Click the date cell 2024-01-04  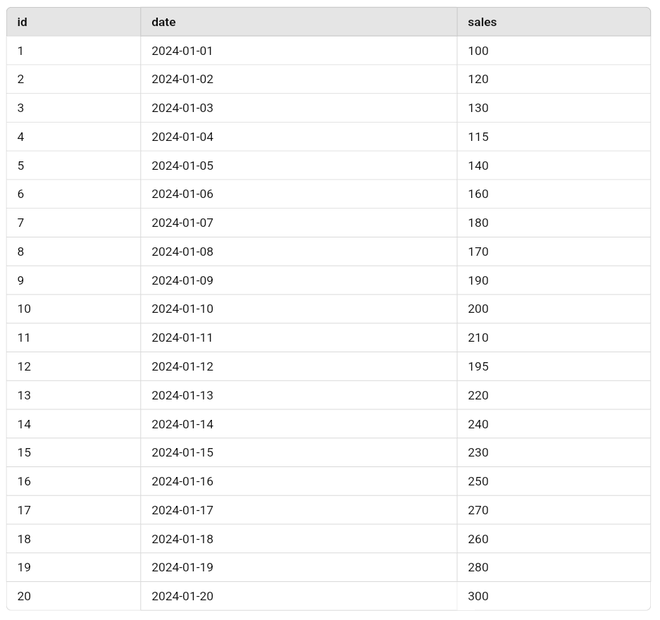(182, 137)
